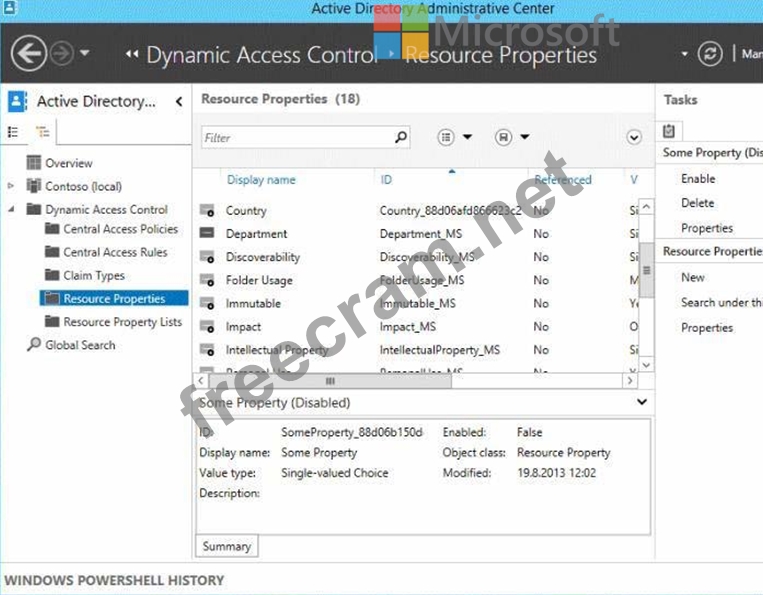The image size is (763, 595).
Task: Click the list's scroll down arrow
Action: 646,364
